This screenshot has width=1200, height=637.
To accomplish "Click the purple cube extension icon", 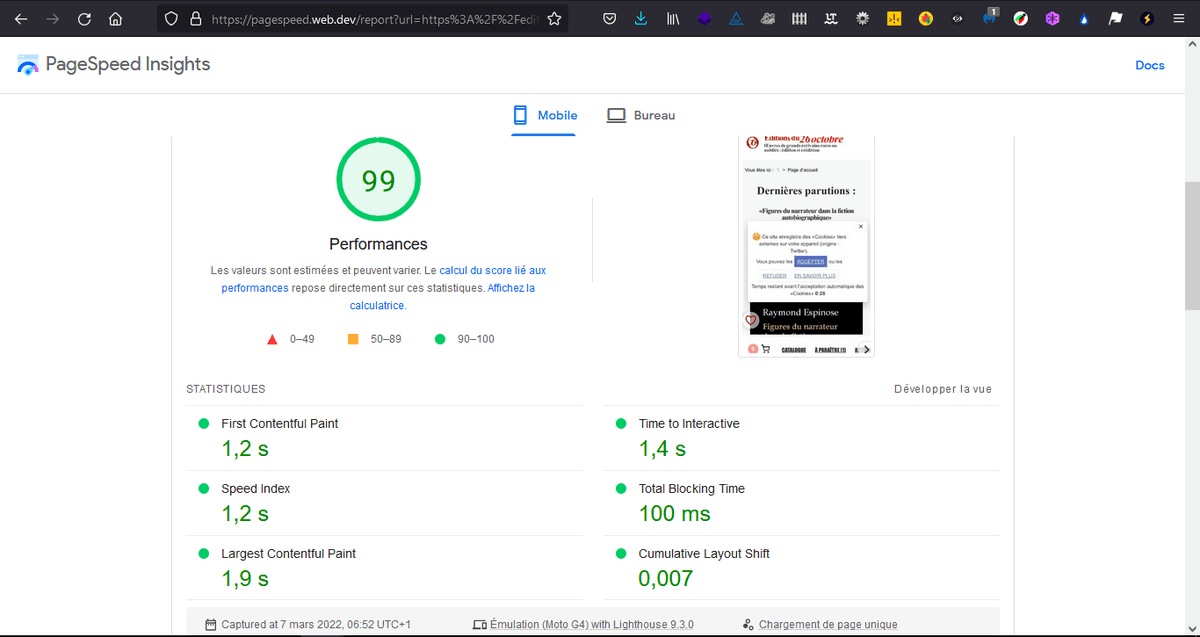I will pyautogui.click(x=704, y=18).
